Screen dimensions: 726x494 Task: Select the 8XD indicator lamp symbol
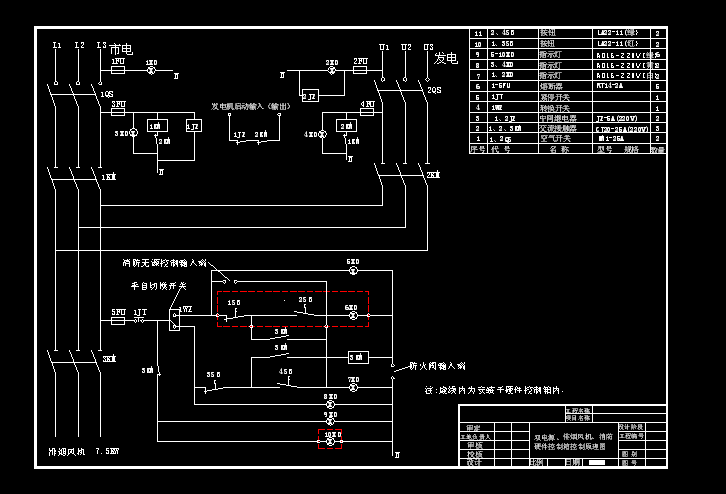[x=330, y=404]
